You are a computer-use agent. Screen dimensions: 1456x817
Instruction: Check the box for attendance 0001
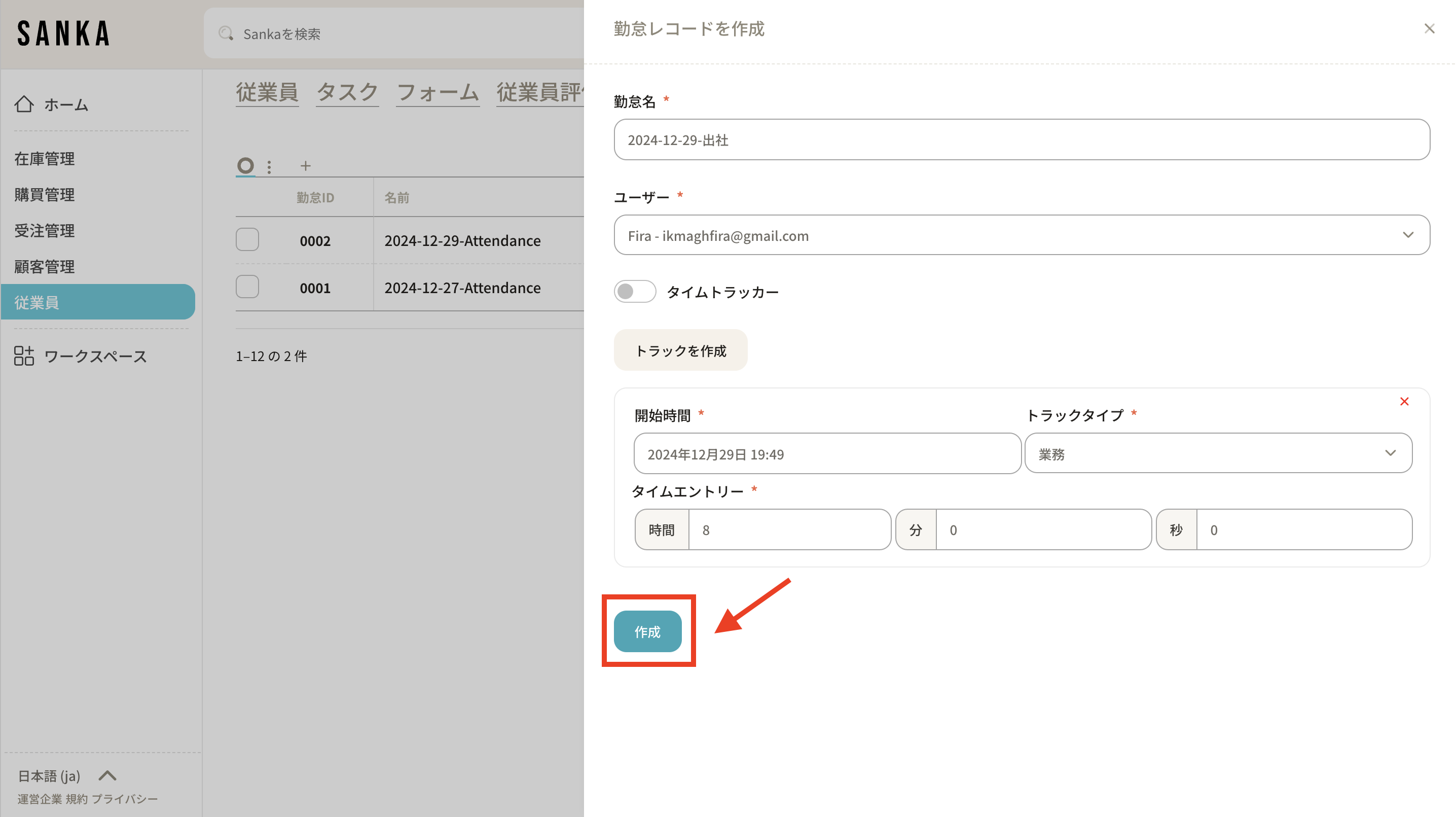pos(247,287)
